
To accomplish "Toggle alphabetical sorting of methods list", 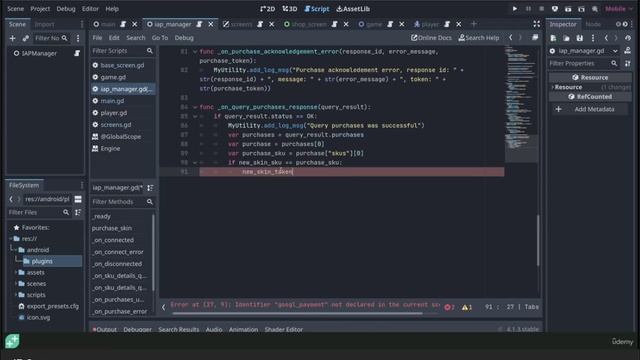I will [x=150, y=188].
